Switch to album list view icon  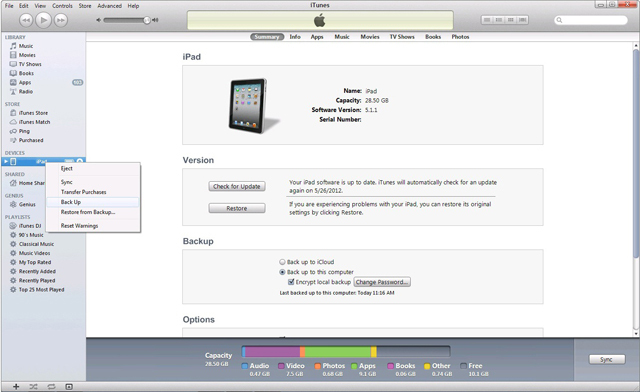[499, 20]
